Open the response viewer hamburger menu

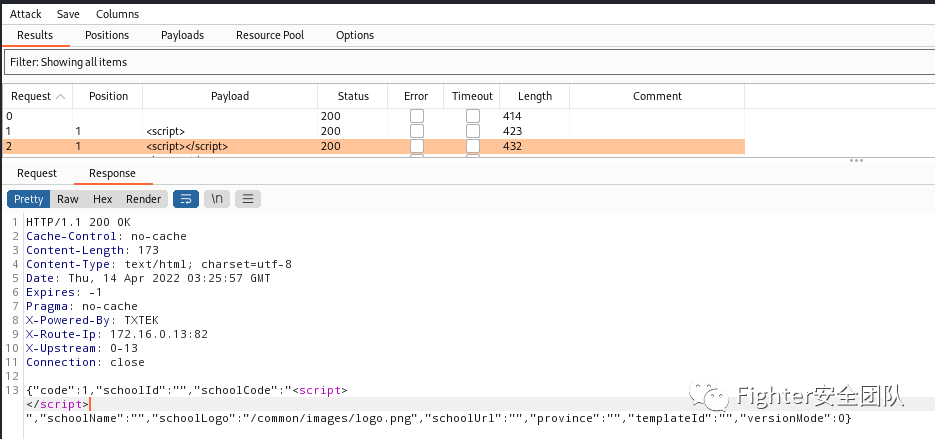[x=248, y=199]
